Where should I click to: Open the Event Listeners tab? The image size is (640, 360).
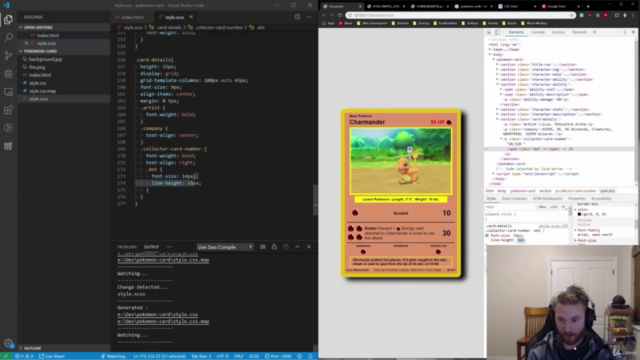[514, 199]
